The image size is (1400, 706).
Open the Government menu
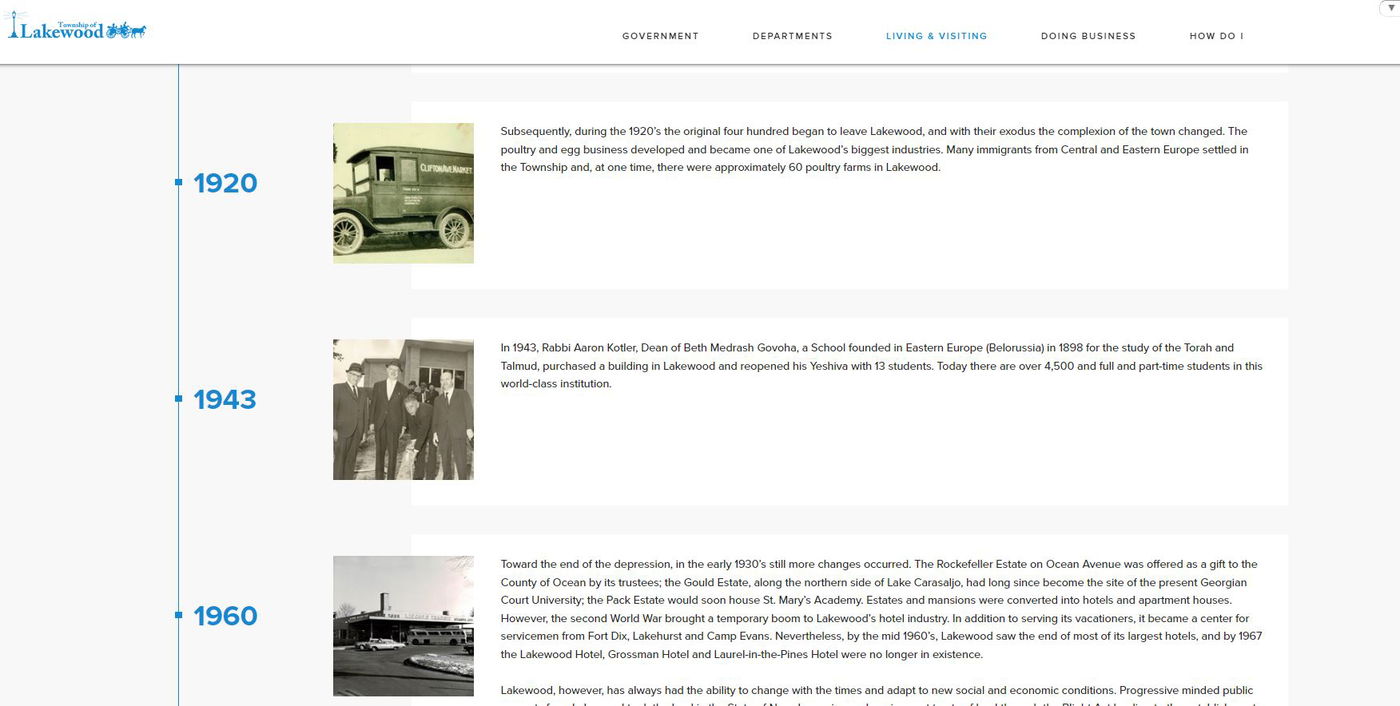660,36
